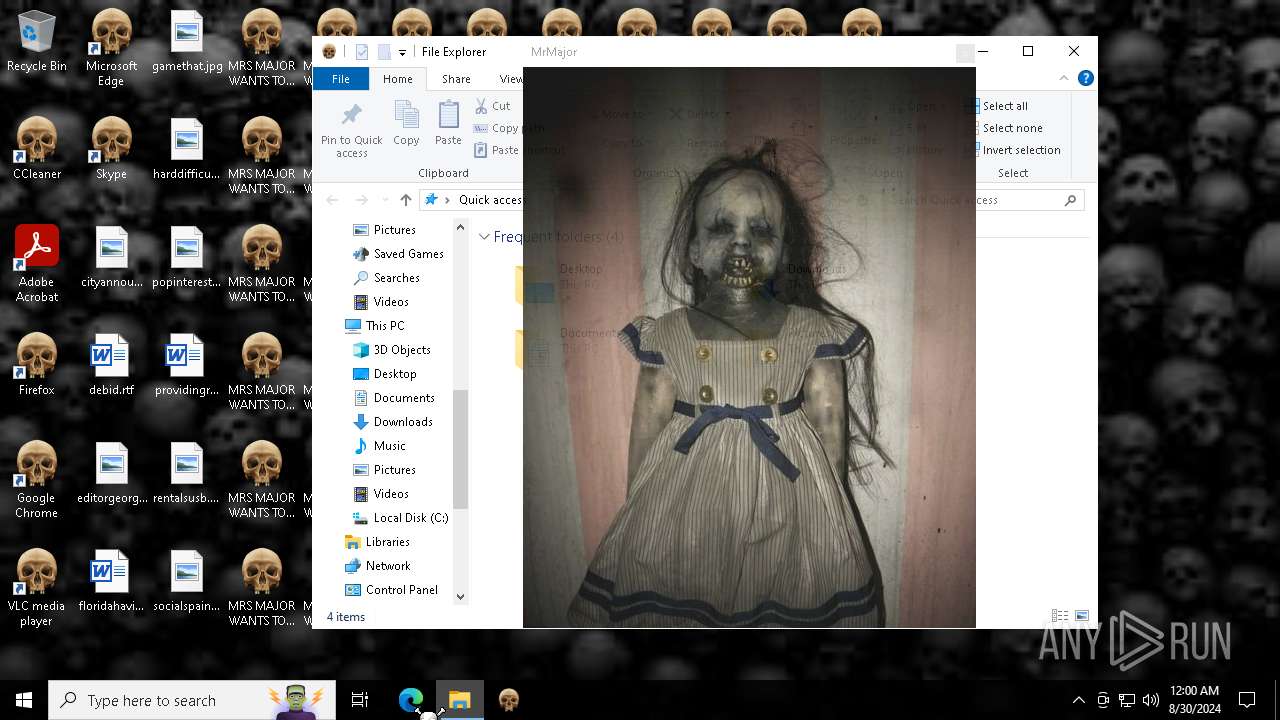Viewport: 1280px width, 720px height.
Task: Open the Customize Quick Access Toolbar dropdown
Action: pyautogui.click(x=402, y=52)
